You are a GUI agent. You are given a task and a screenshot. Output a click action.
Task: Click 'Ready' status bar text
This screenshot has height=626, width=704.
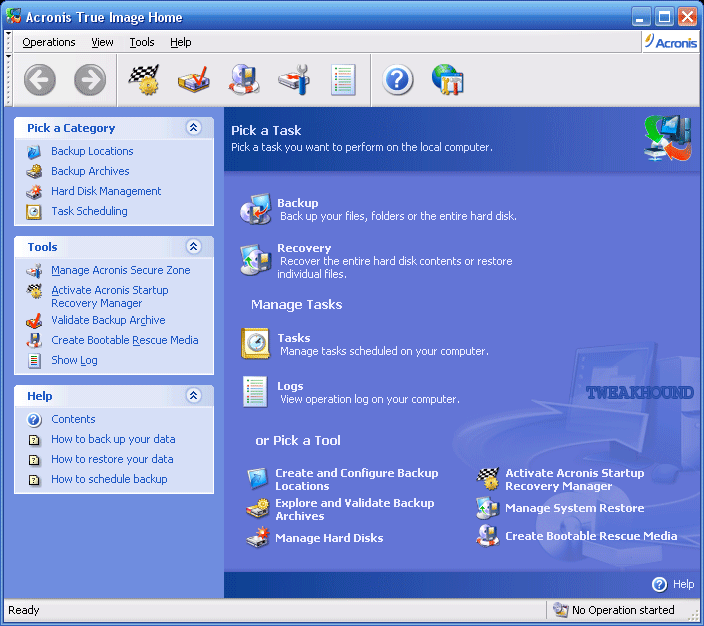click(24, 610)
